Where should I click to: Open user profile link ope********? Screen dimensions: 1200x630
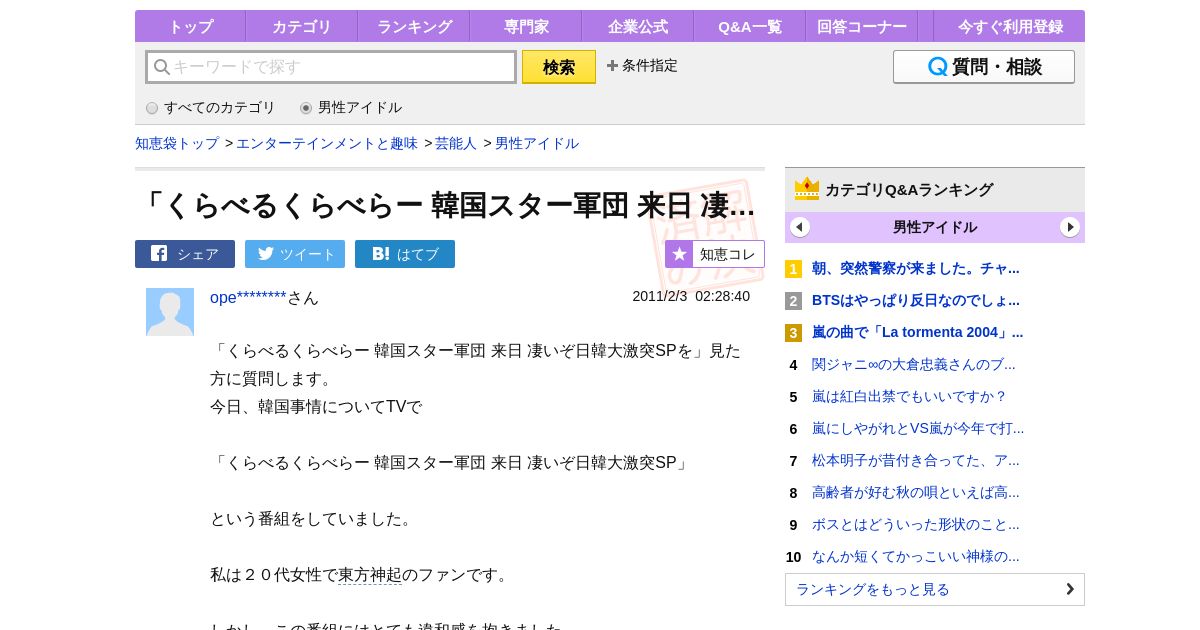(248, 297)
